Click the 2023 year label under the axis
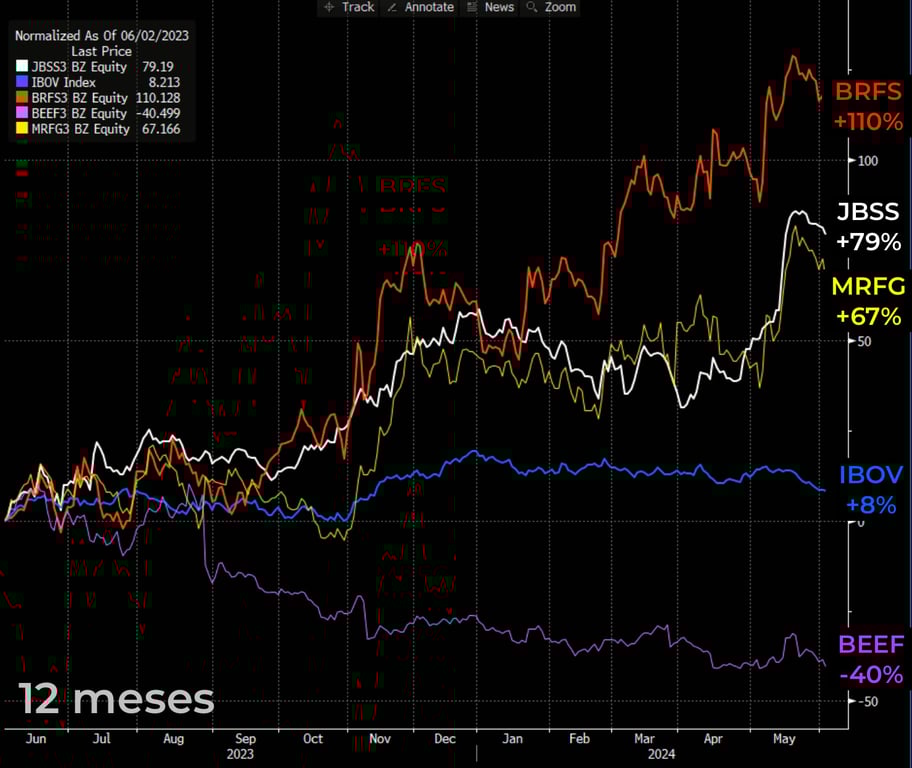 [240, 755]
